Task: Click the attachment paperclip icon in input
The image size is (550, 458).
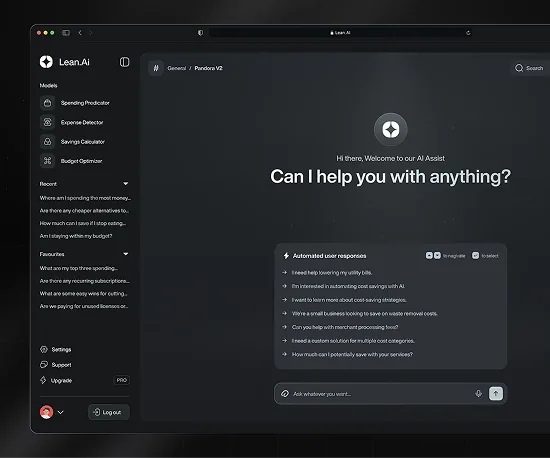Action: 285,394
